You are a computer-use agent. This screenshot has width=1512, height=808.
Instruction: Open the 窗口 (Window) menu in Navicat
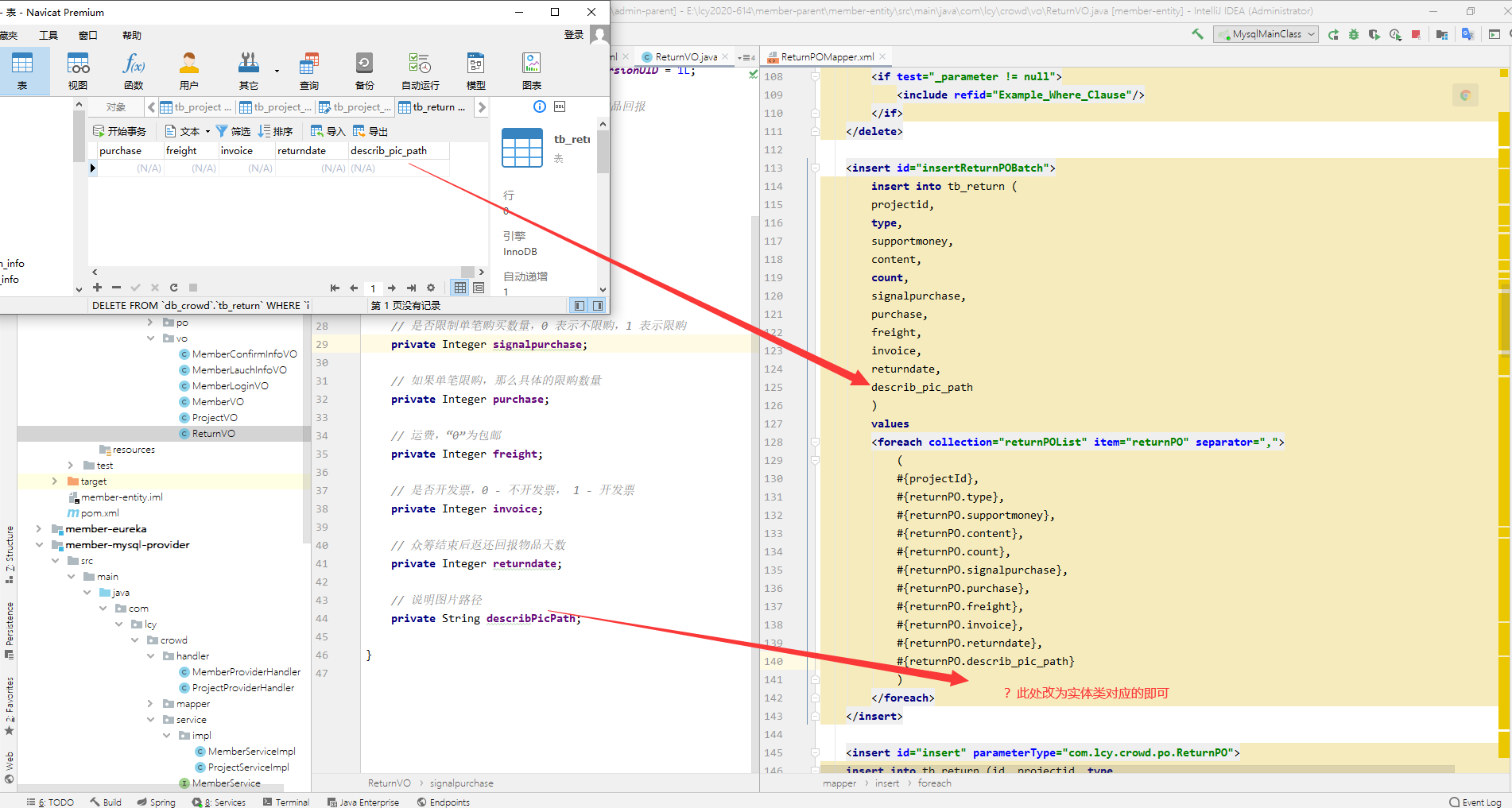point(88,35)
